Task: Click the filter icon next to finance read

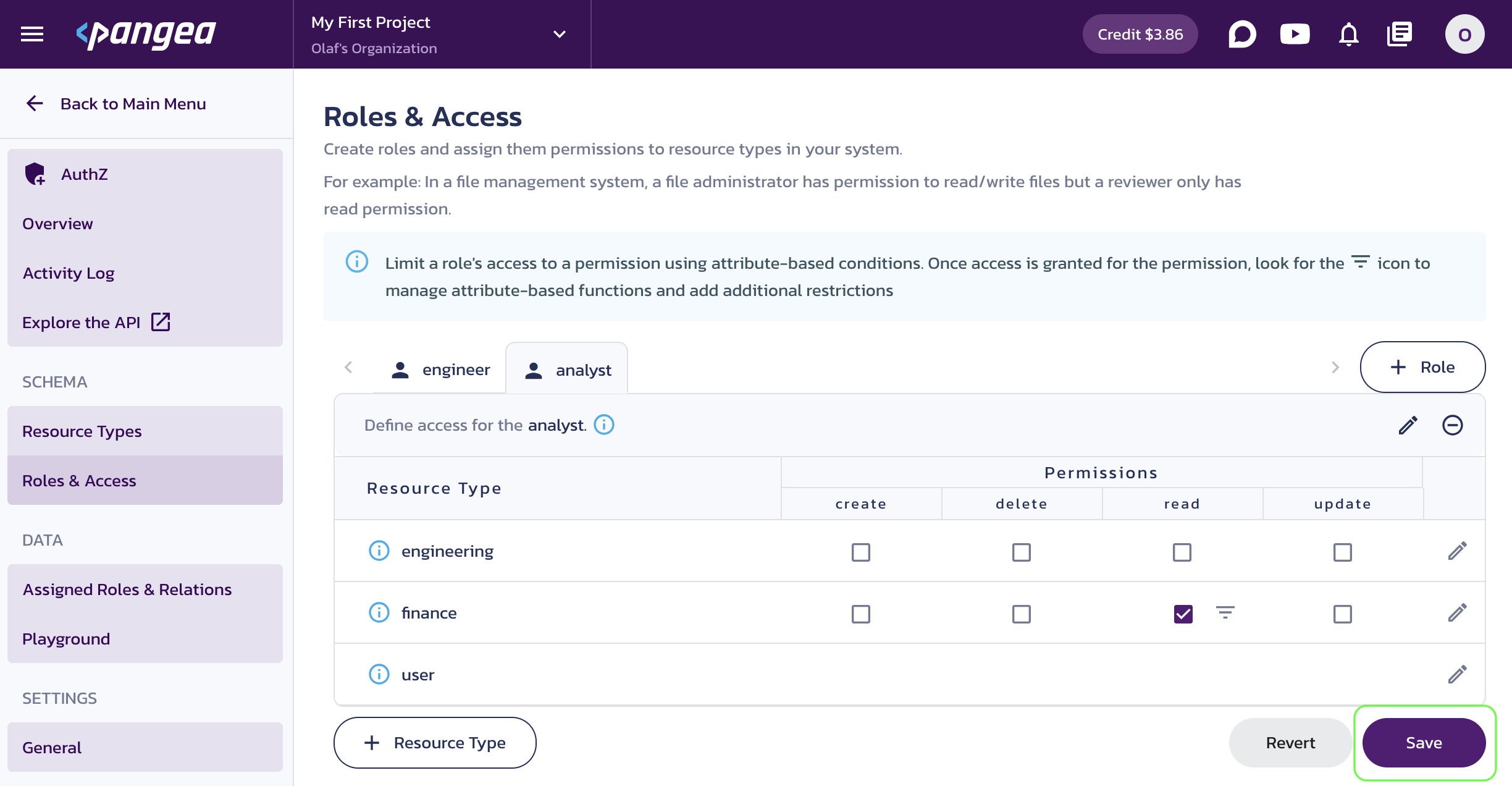Action: pos(1223,612)
